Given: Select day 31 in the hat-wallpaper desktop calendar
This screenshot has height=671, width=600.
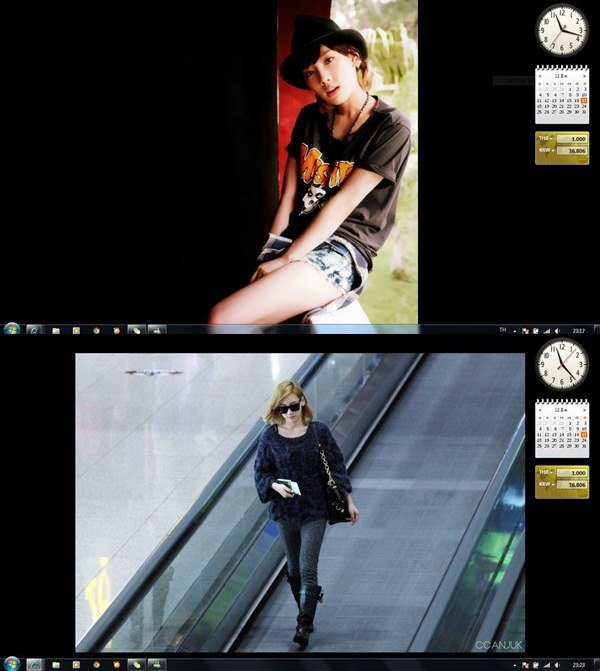Looking at the screenshot, I should (x=584, y=112).
